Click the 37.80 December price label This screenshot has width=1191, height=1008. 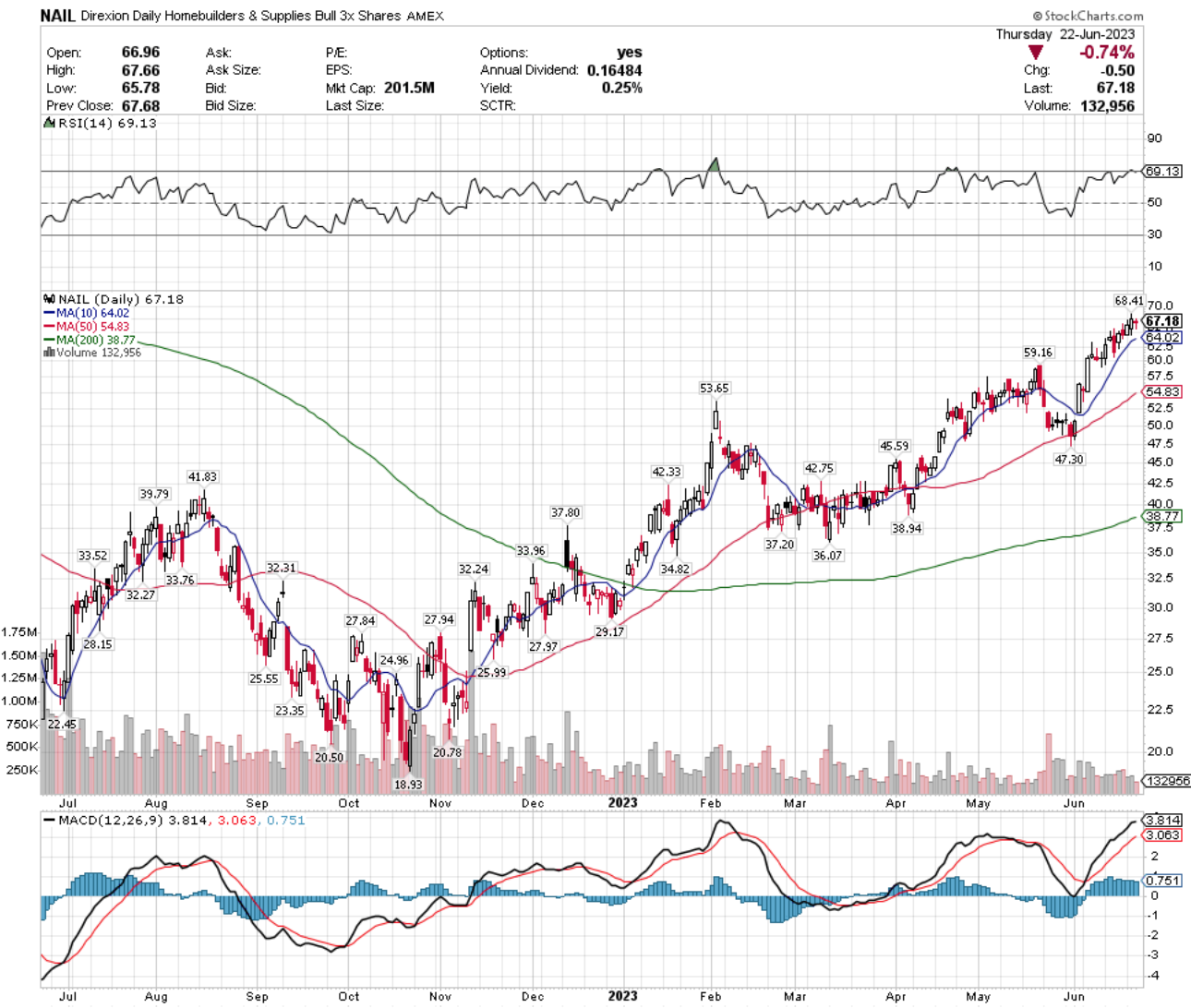click(x=566, y=512)
